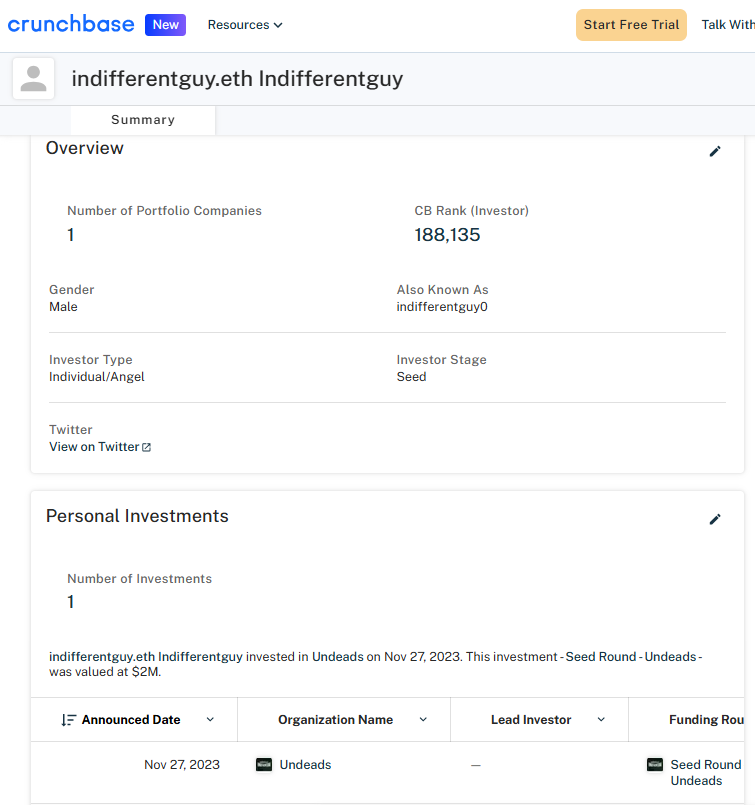Edit Personal Investments via pencil icon
The width and height of the screenshot is (755, 805).
tap(715, 519)
